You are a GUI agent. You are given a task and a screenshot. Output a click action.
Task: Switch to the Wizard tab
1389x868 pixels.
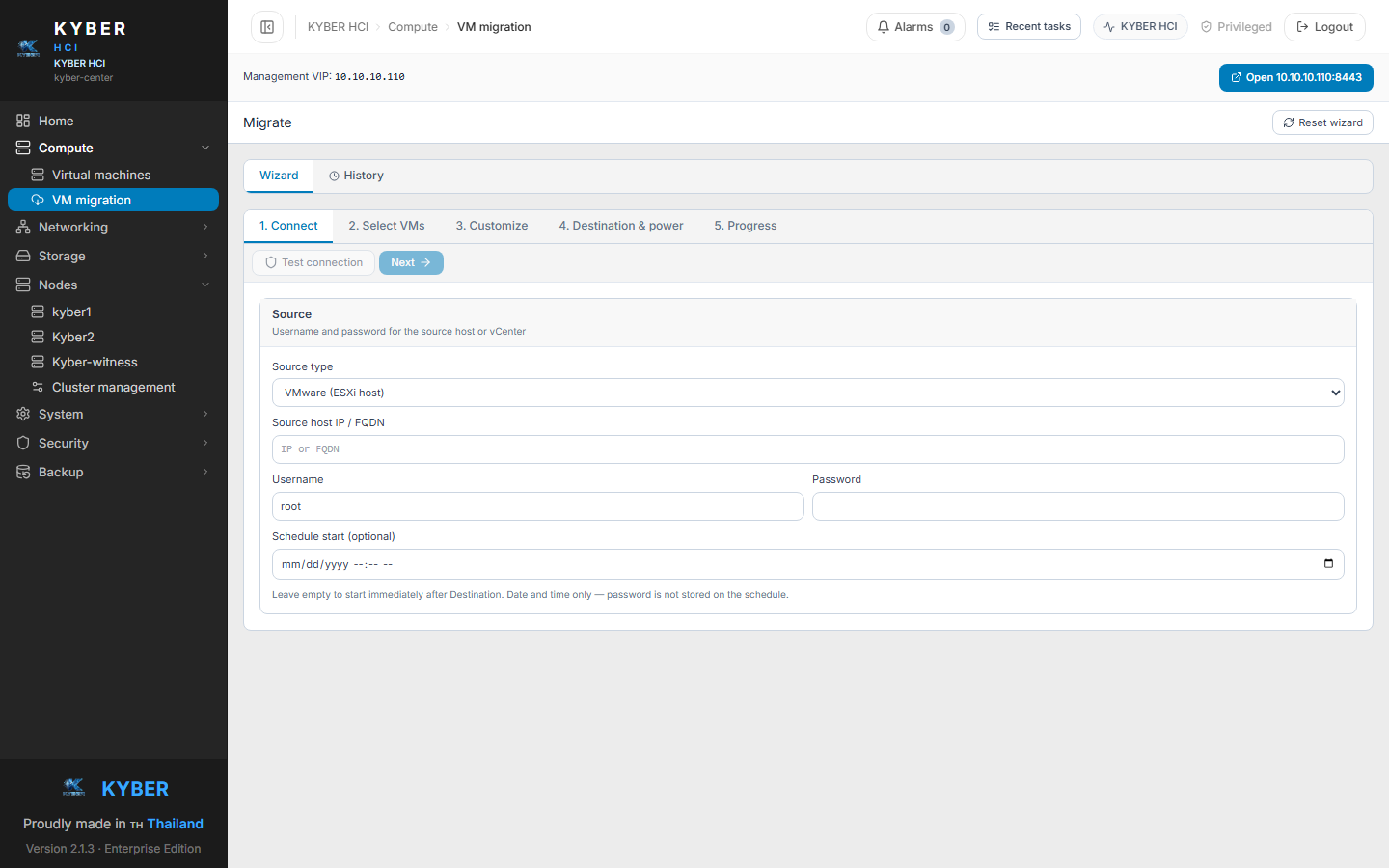(x=279, y=176)
